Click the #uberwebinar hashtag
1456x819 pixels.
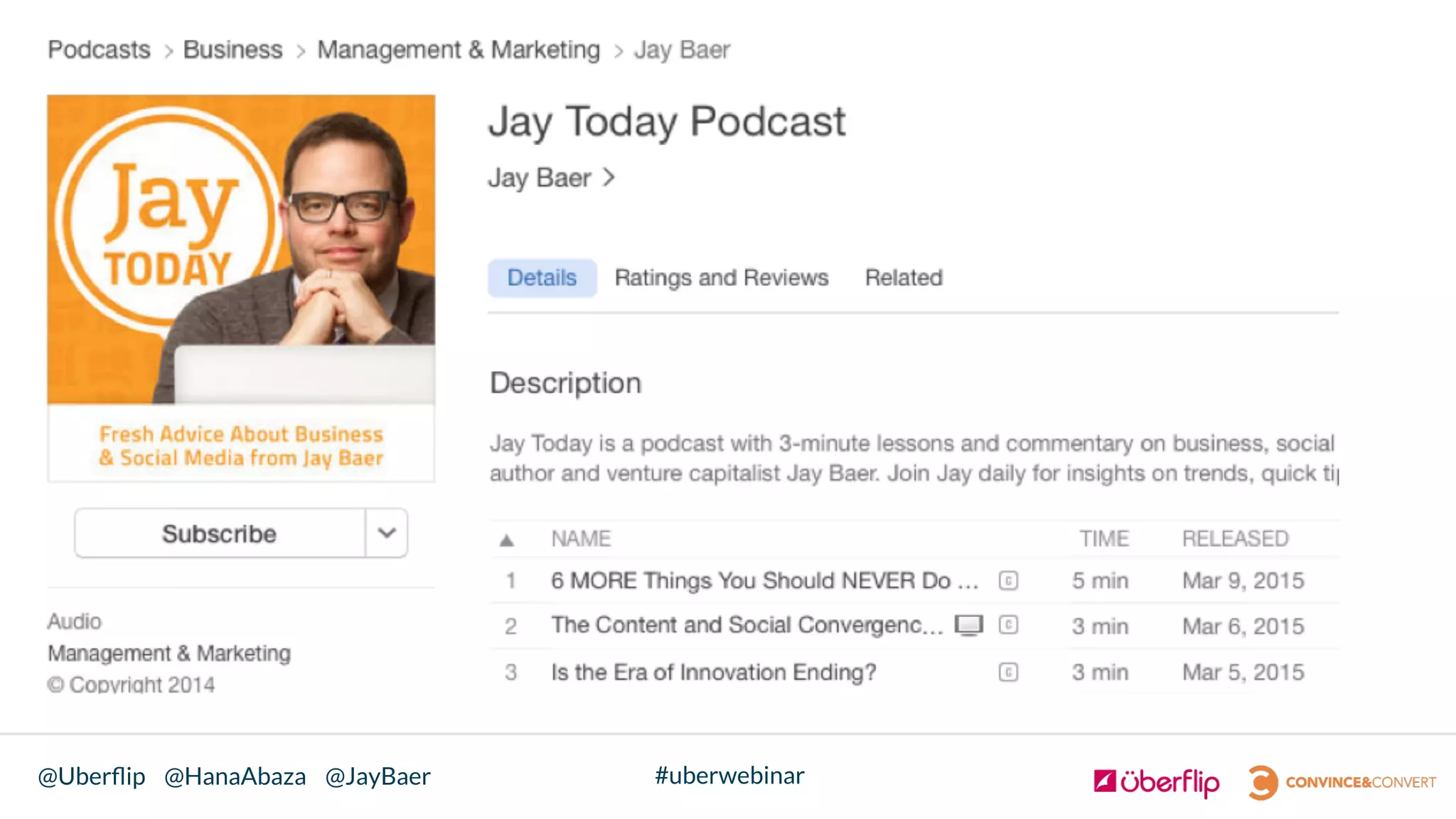(729, 775)
